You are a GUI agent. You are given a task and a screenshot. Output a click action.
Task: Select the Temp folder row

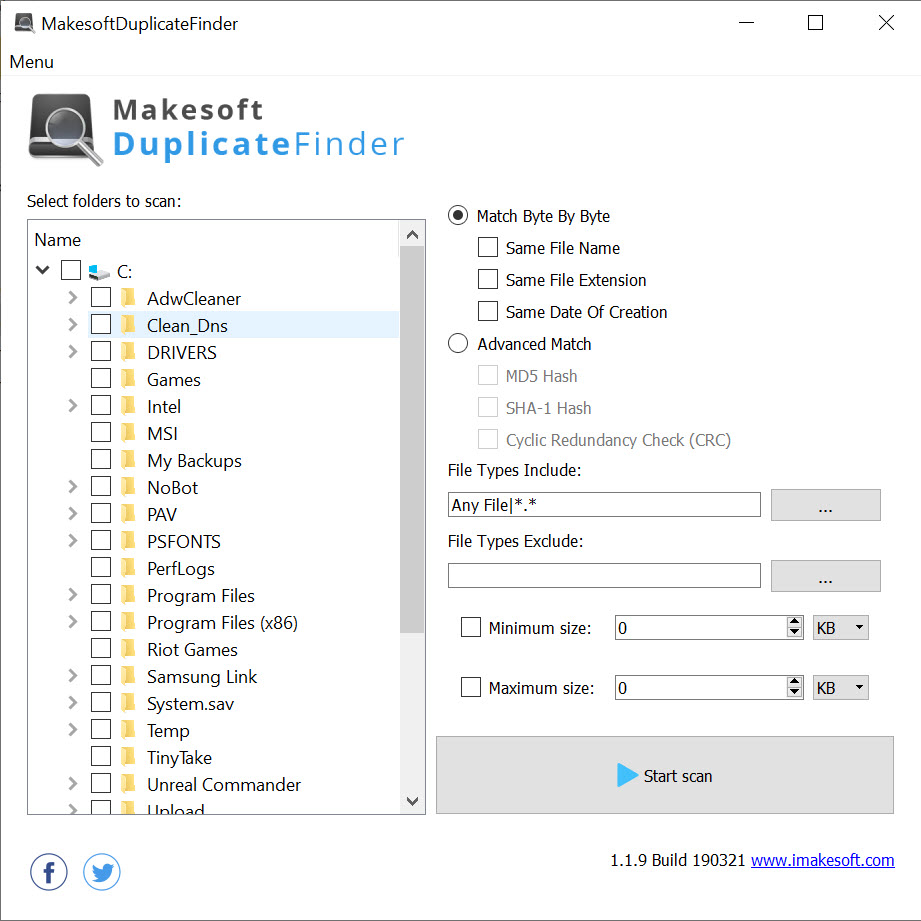click(243, 730)
